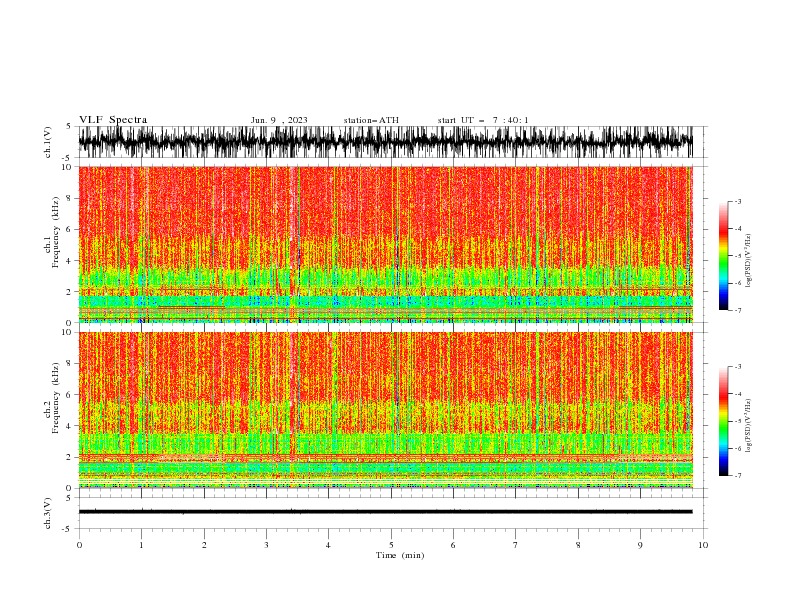
Task: Click time axis tick label '0'
Action: (79, 545)
